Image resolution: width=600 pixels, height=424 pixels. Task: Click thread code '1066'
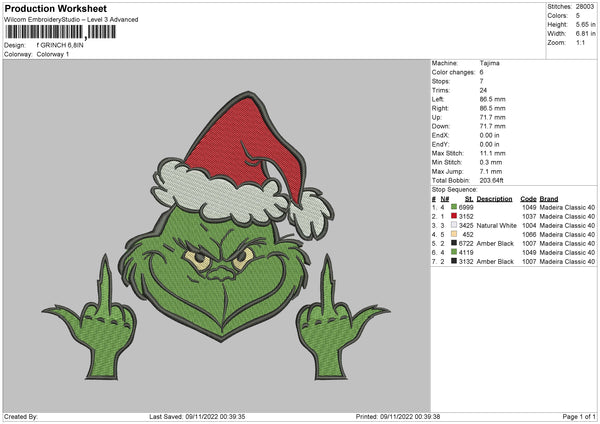tap(529, 234)
